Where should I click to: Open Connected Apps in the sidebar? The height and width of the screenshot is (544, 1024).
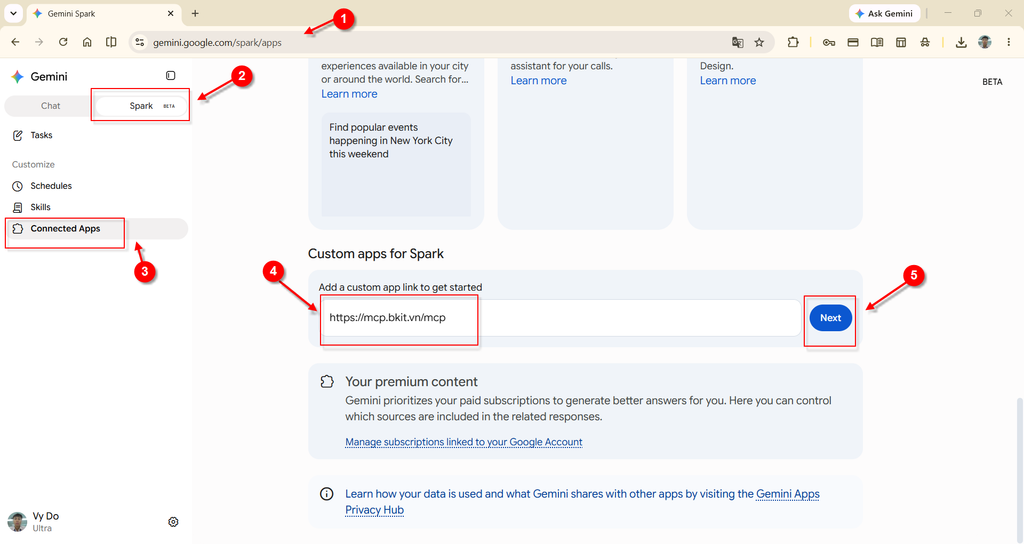tap(96, 229)
